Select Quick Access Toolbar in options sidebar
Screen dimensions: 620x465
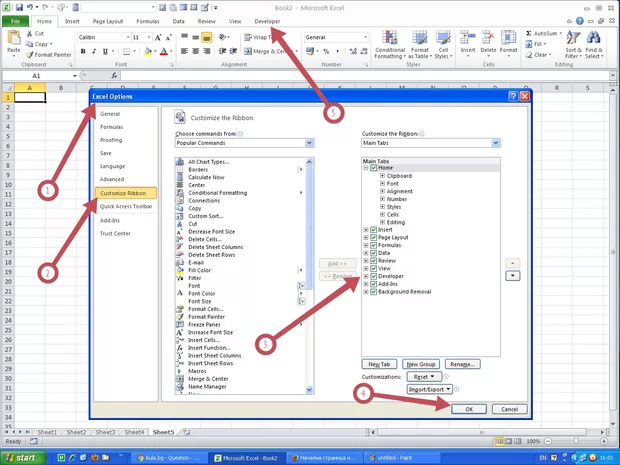point(126,206)
